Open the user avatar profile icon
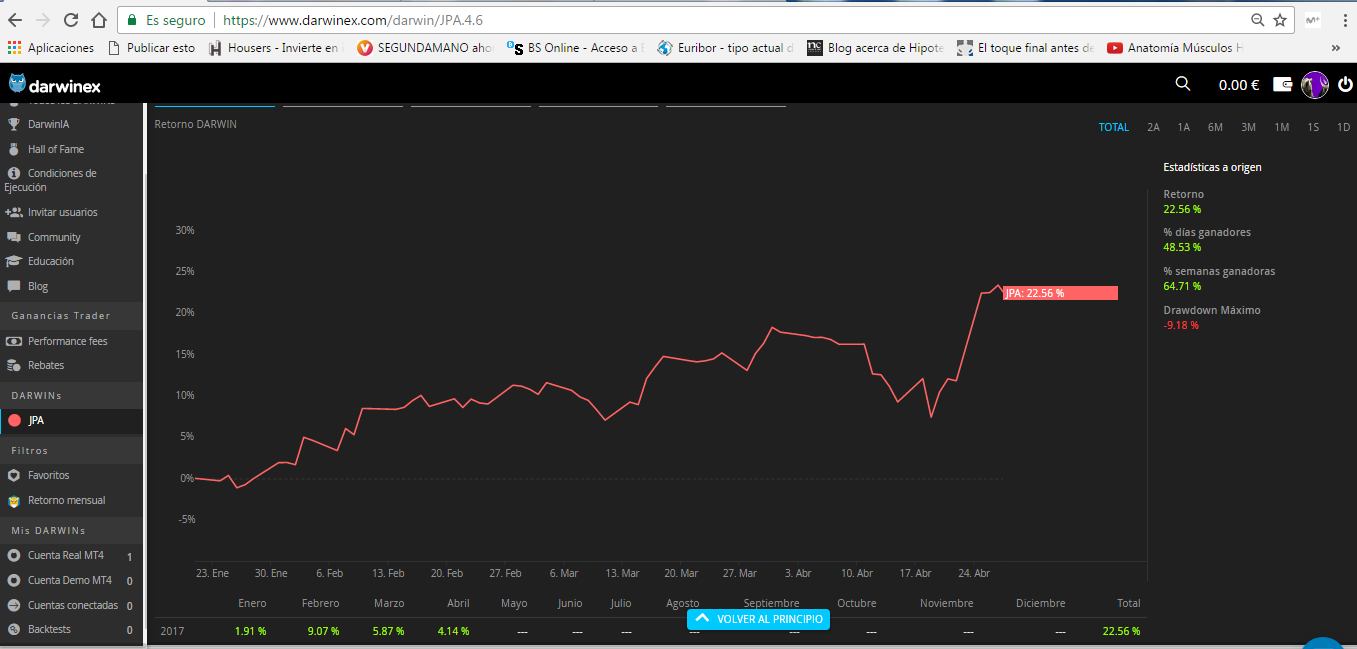Image resolution: width=1357 pixels, height=649 pixels. coord(1314,85)
